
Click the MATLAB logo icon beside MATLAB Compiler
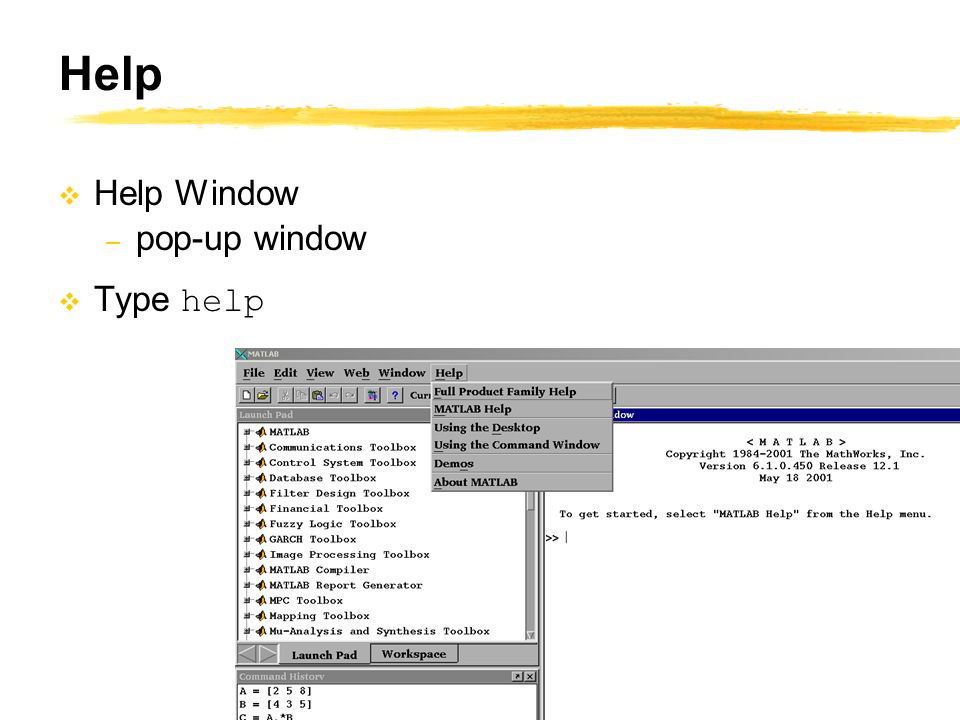[x=261, y=570]
